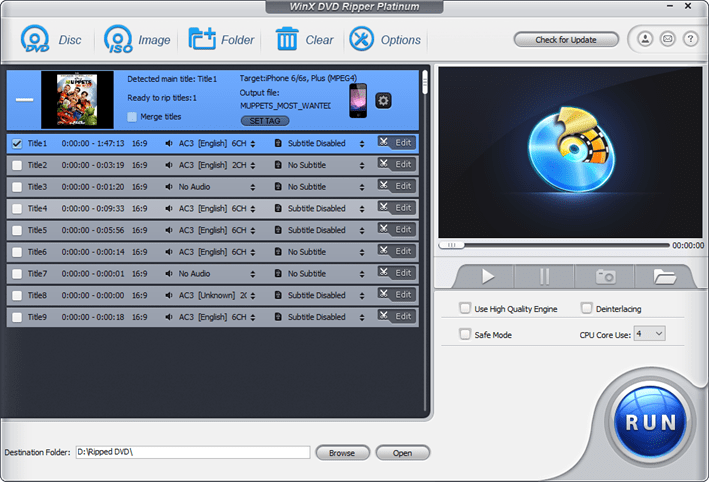709x482 pixels.
Task: Click Edit scissors for Title1
Action: pyautogui.click(x=397, y=142)
